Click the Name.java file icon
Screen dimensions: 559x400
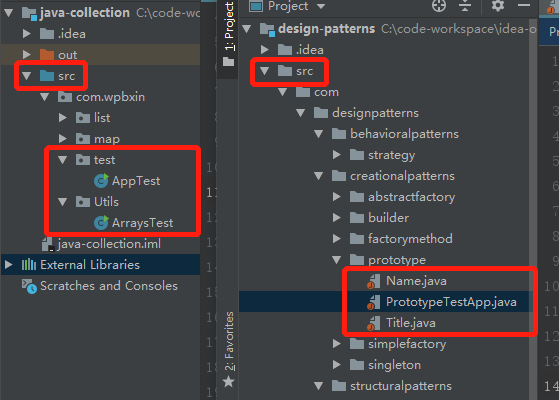373,281
